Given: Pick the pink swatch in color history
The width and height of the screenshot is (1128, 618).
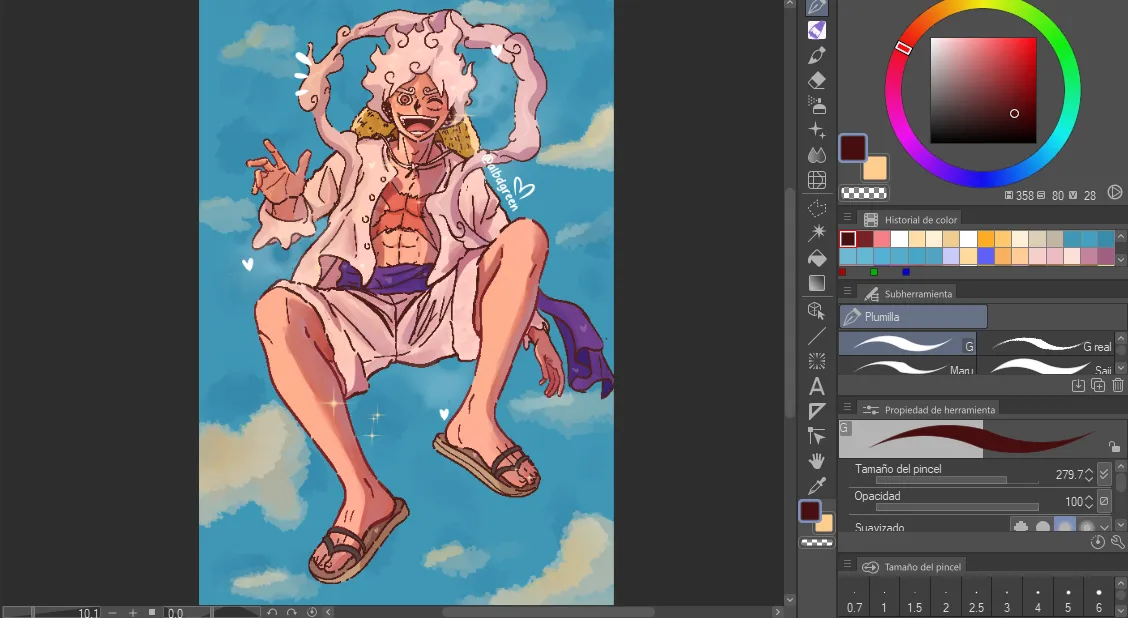Looking at the screenshot, I should pos(882,239).
